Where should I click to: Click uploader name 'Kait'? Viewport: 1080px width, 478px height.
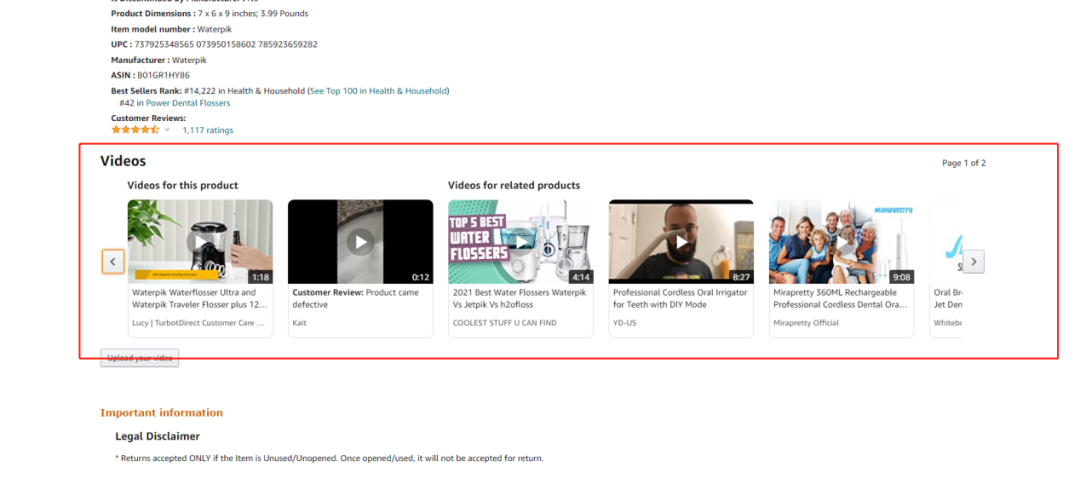coord(299,323)
